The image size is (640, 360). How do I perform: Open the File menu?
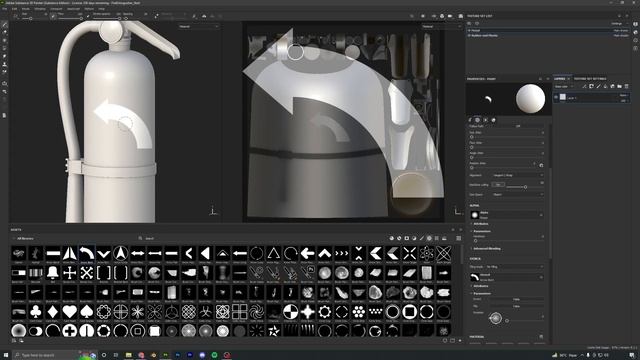(5, 9)
